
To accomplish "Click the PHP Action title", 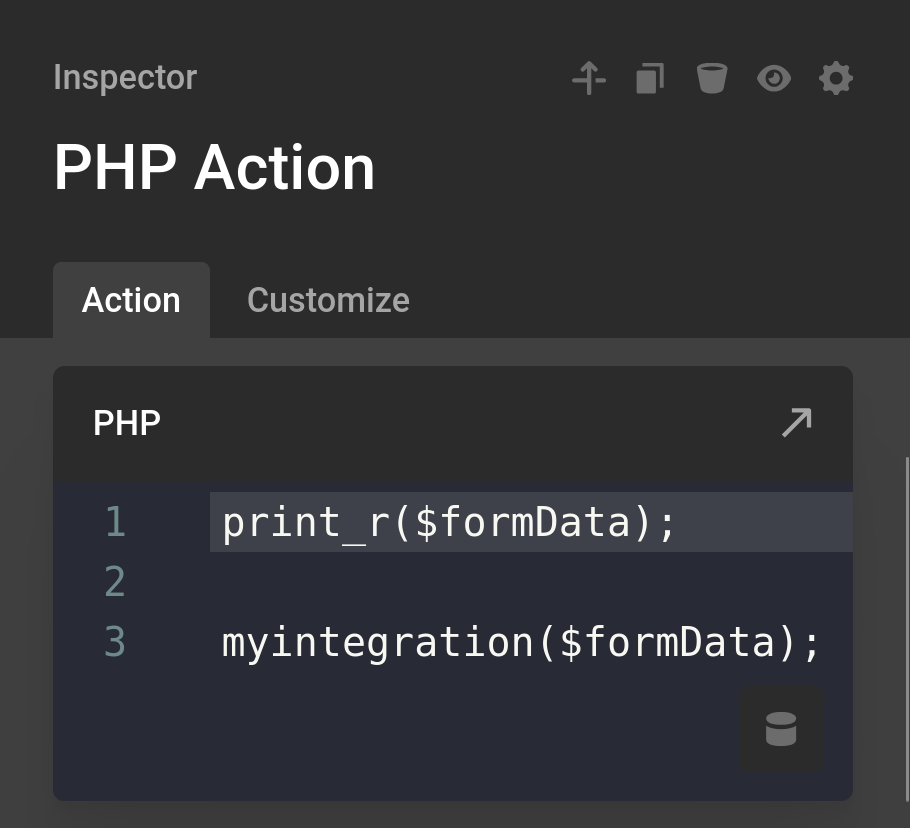I will [214, 167].
